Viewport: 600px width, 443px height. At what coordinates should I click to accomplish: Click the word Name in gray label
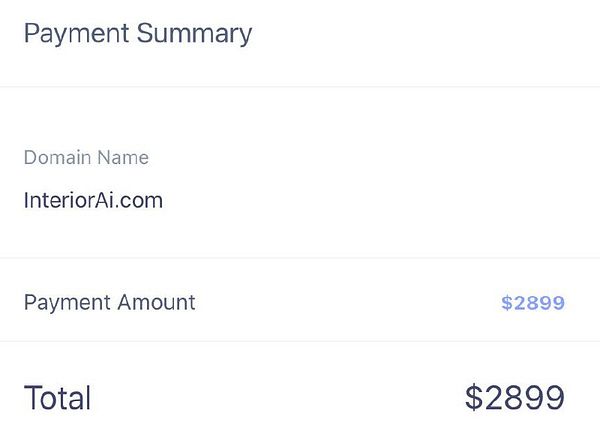(123, 158)
